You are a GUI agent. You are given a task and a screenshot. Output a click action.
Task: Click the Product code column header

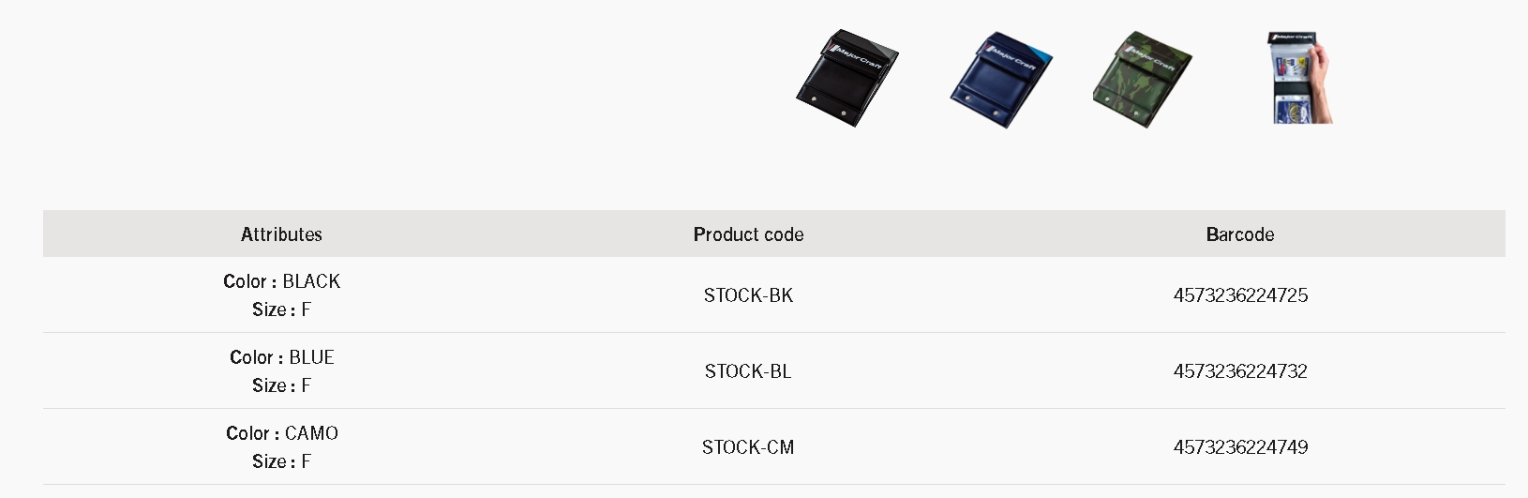[748, 234]
